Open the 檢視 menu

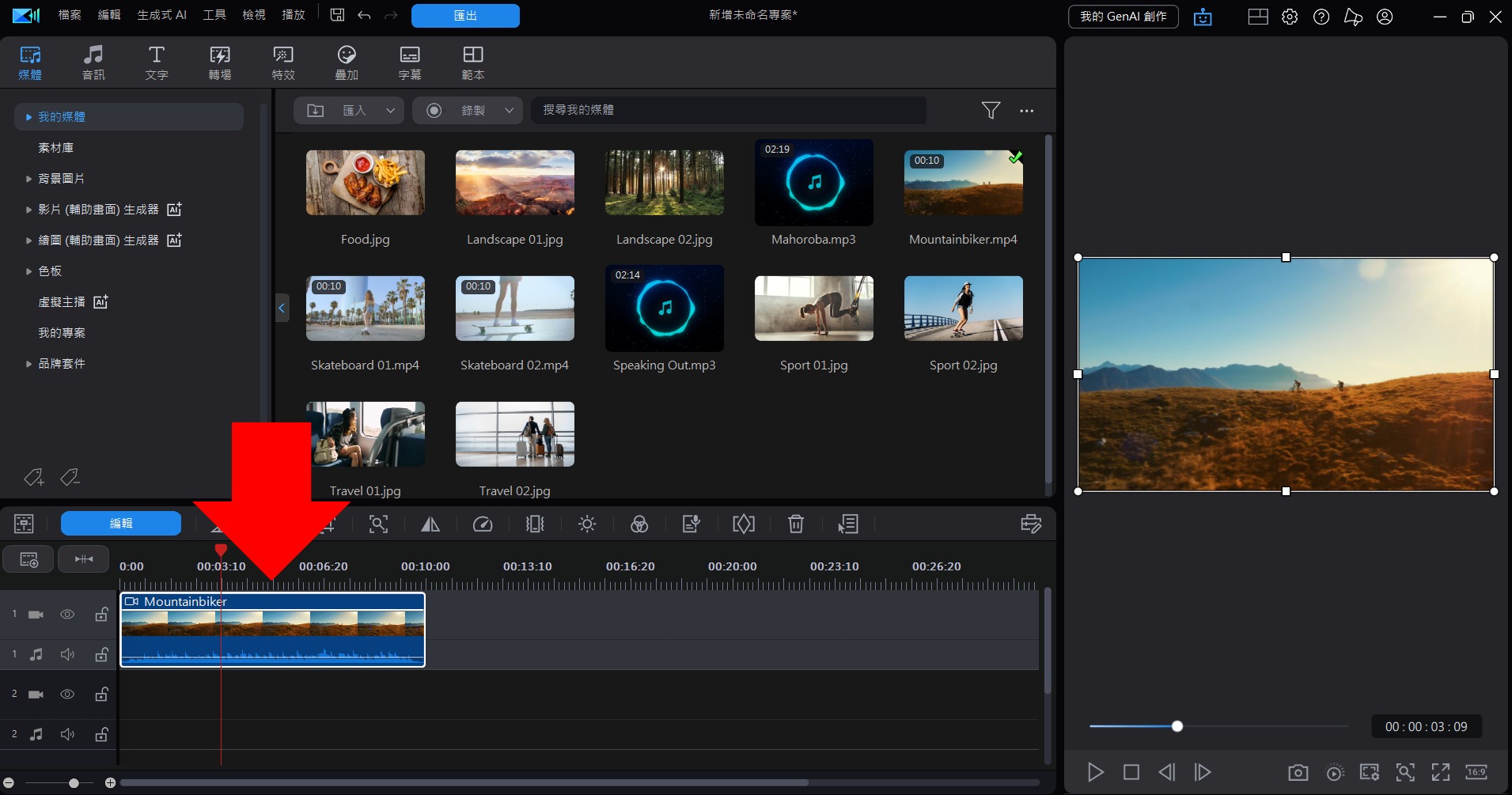click(x=254, y=15)
